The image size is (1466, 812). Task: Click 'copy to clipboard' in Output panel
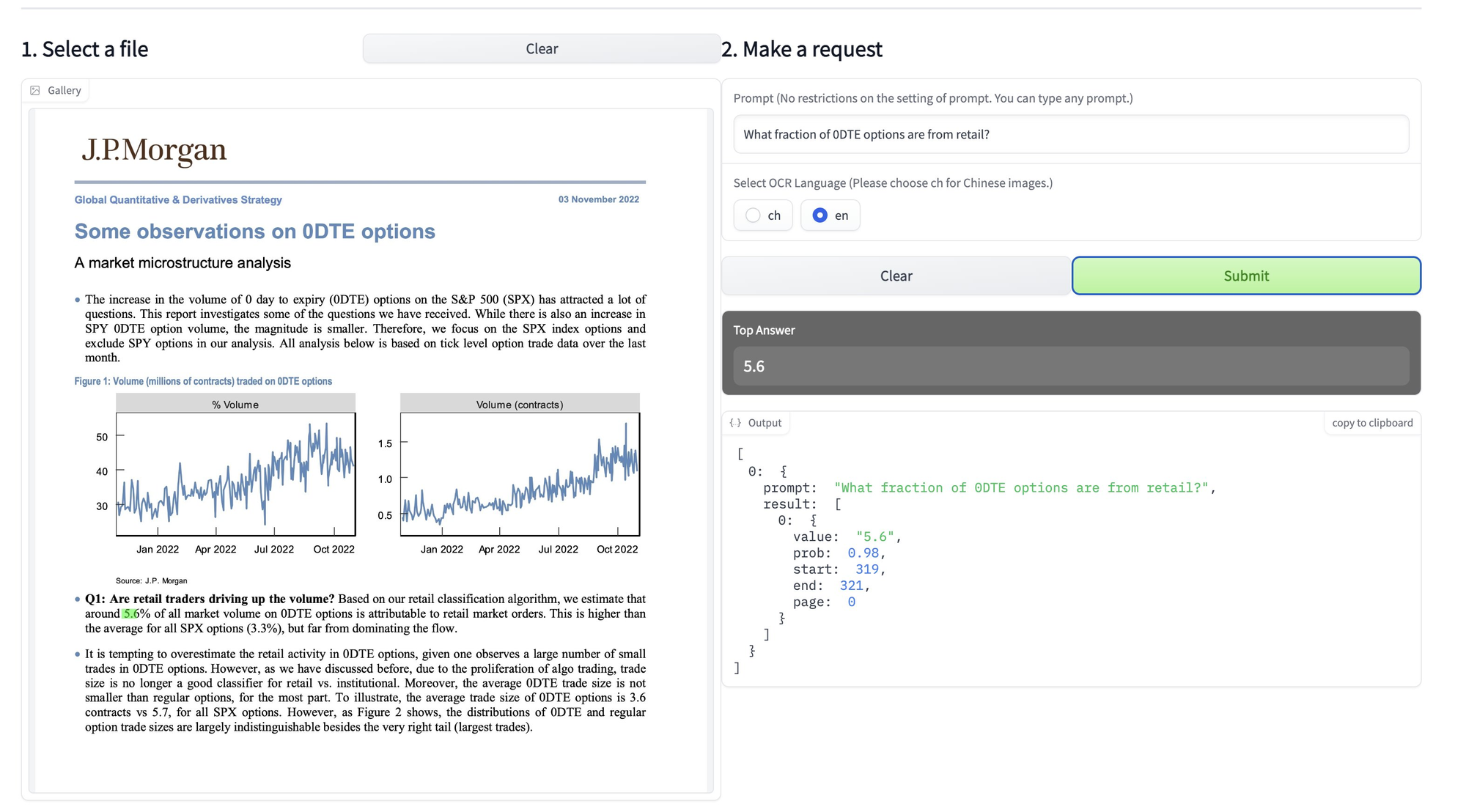click(x=1371, y=423)
